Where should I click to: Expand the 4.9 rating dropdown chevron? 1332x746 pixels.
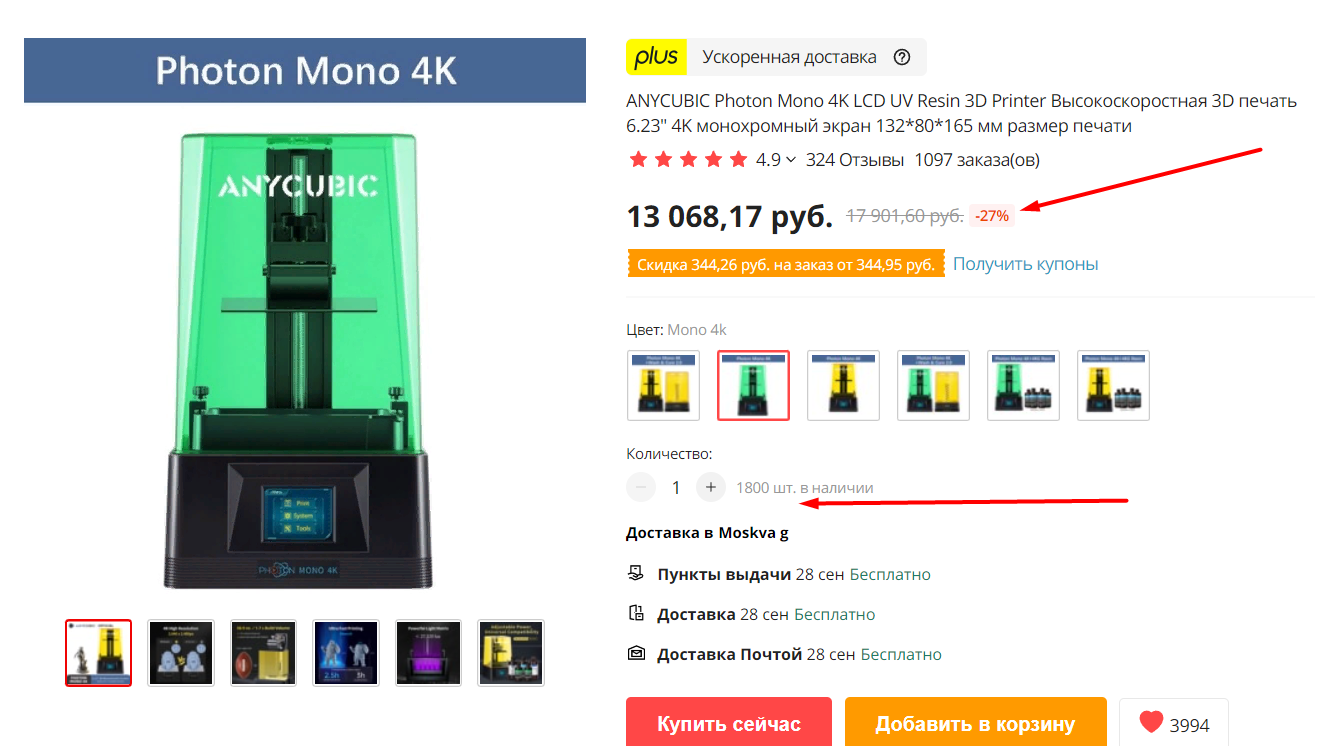click(x=791, y=160)
